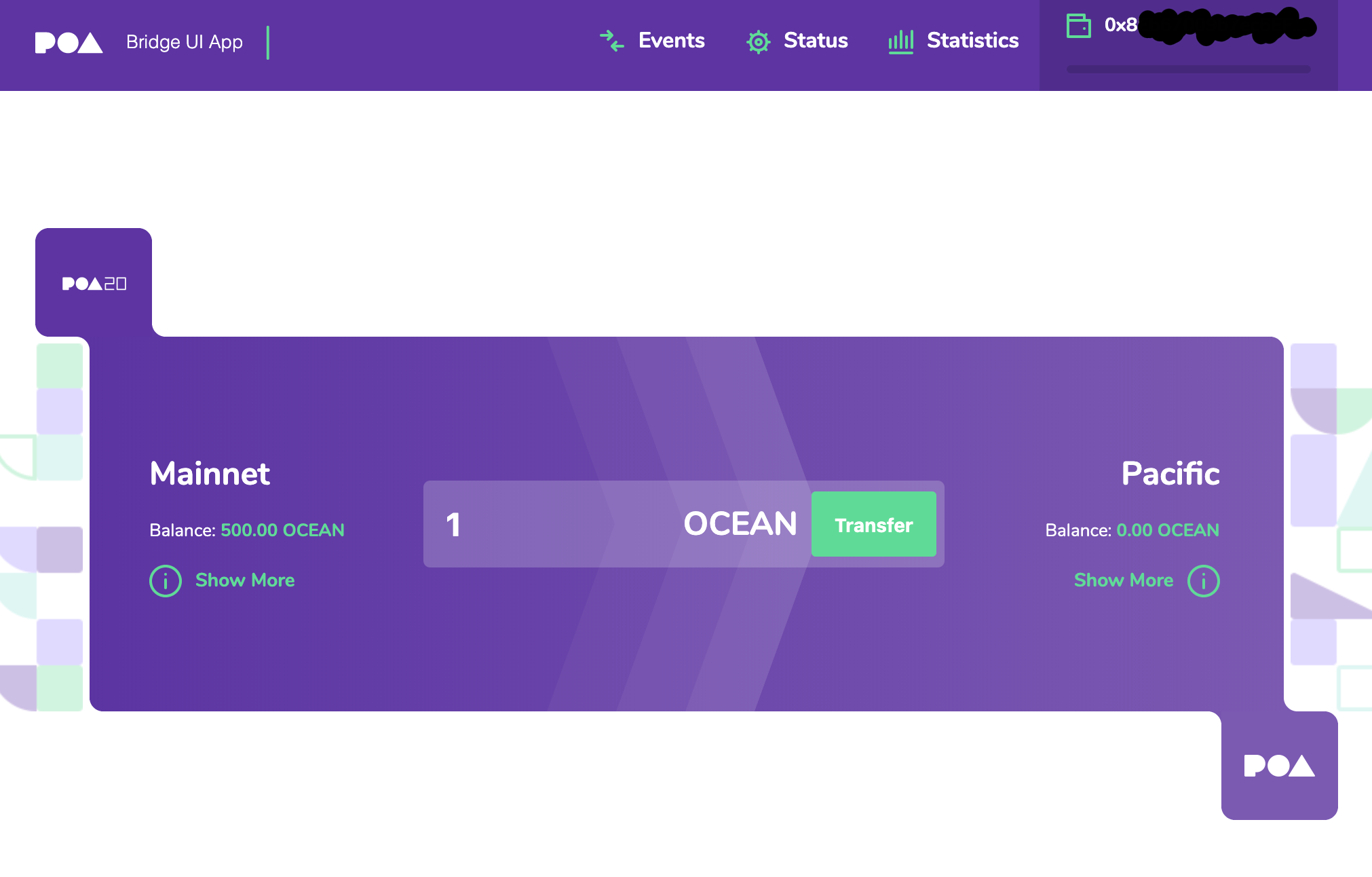Viewport: 1372px width, 877px height.
Task: Click the POA20 token icon
Action: [93, 283]
